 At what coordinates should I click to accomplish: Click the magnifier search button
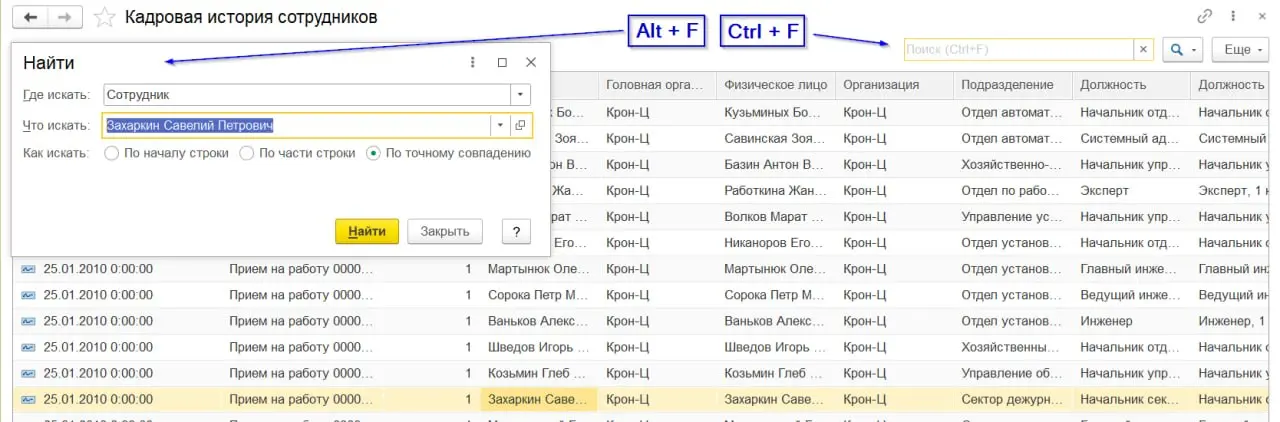pyautogui.click(x=1181, y=49)
